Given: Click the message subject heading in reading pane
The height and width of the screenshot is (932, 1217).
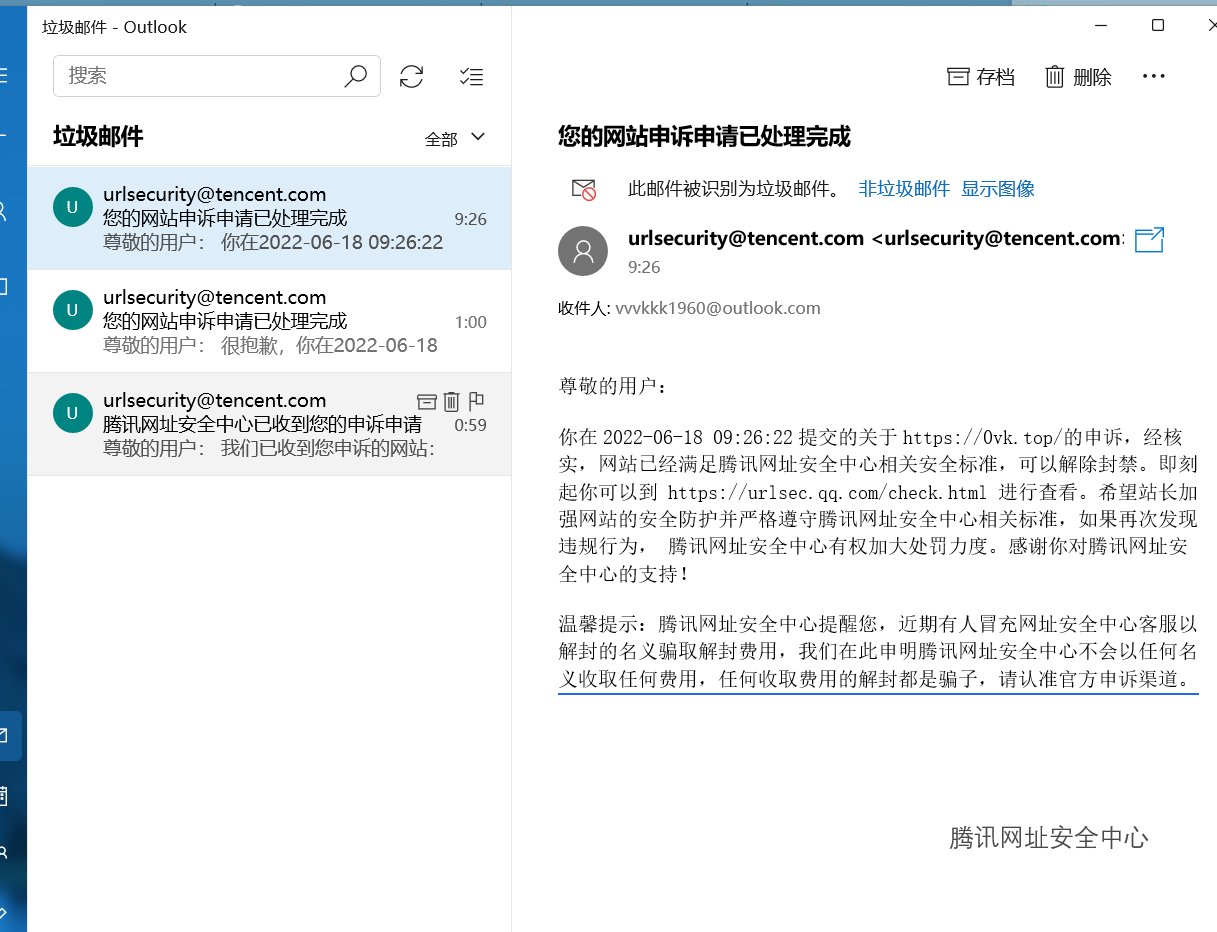Looking at the screenshot, I should tap(704, 137).
